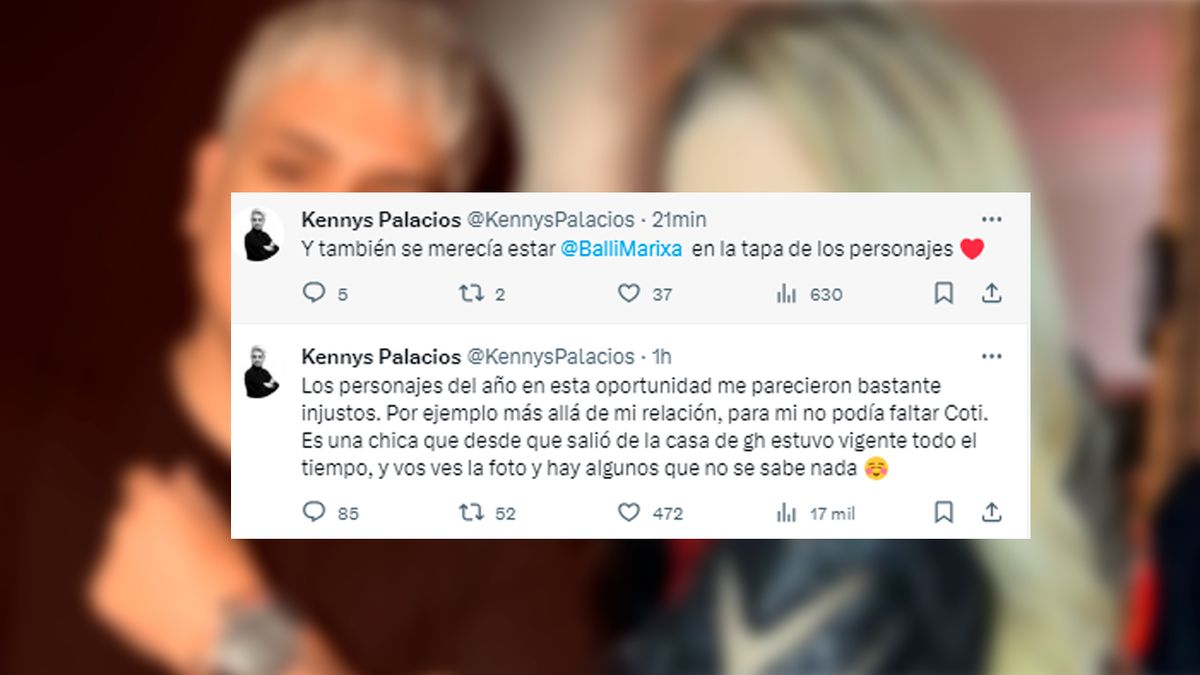Like the tweet with 37 likes
The height and width of the screenshot is (675, 1200).
pyautogui.click(x=628, y=293)
